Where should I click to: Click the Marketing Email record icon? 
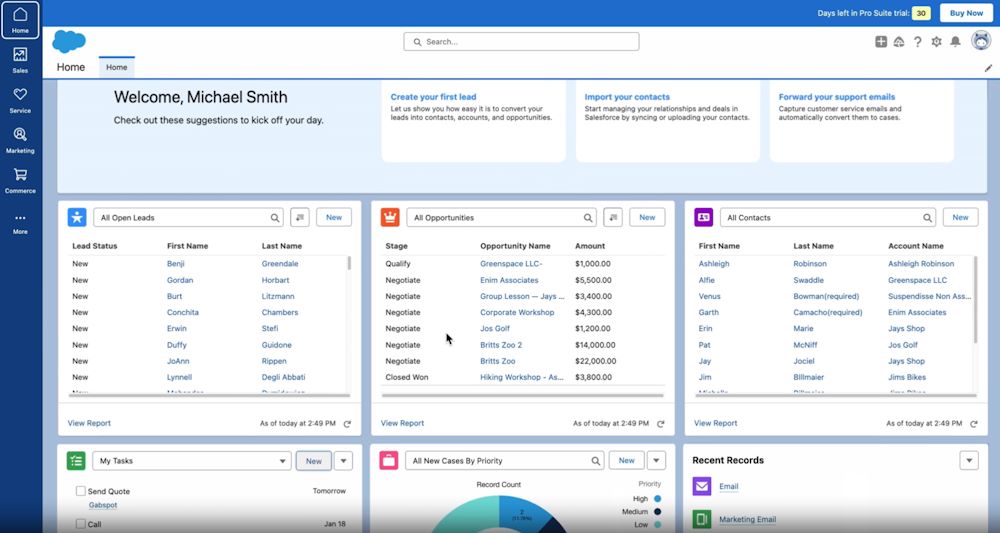click(702, 519)
